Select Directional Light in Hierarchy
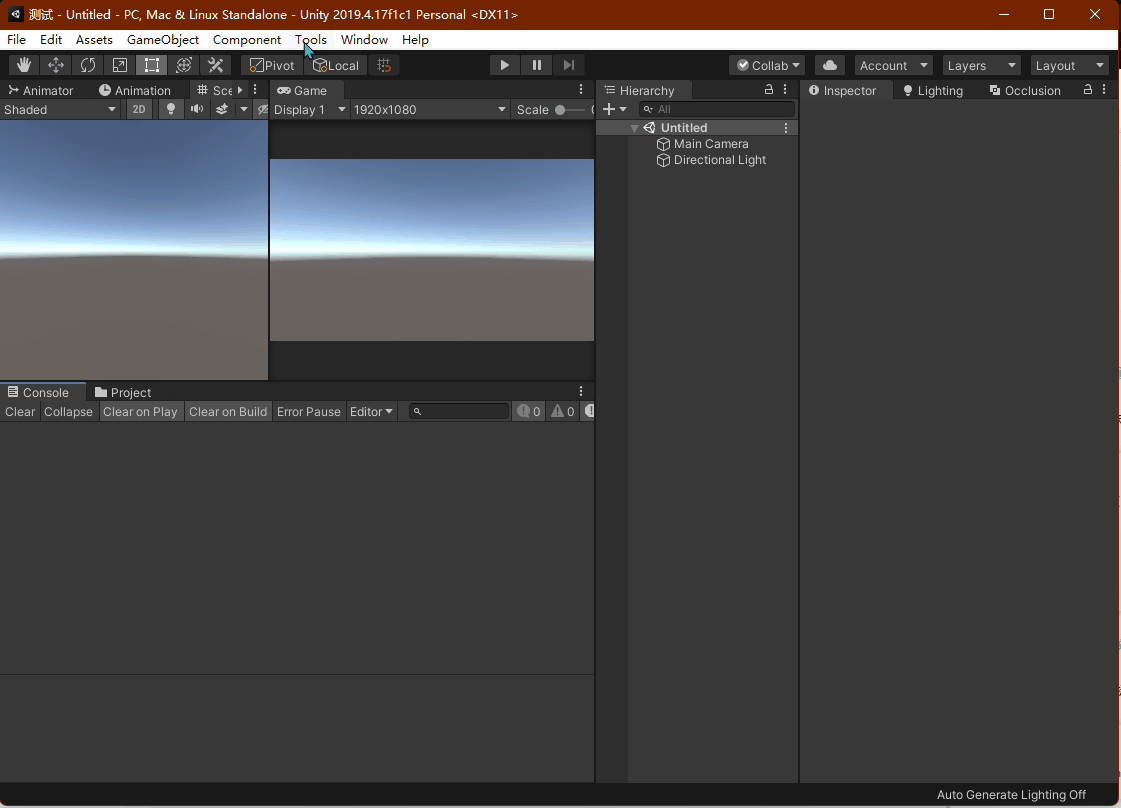The image size is (1121, 808). (x=711, y=160)
